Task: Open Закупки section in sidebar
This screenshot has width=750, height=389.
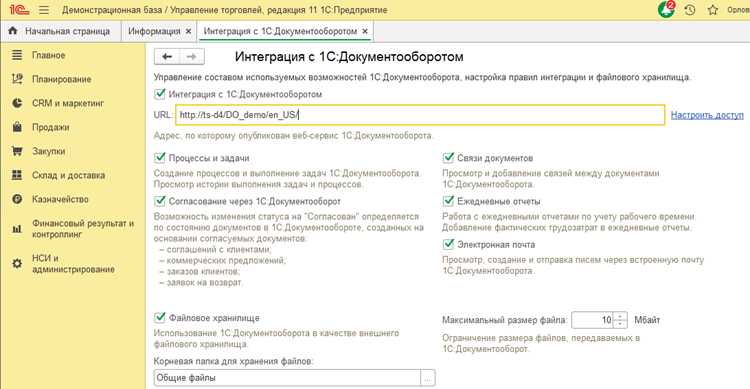Action: (x=48, y=151)
